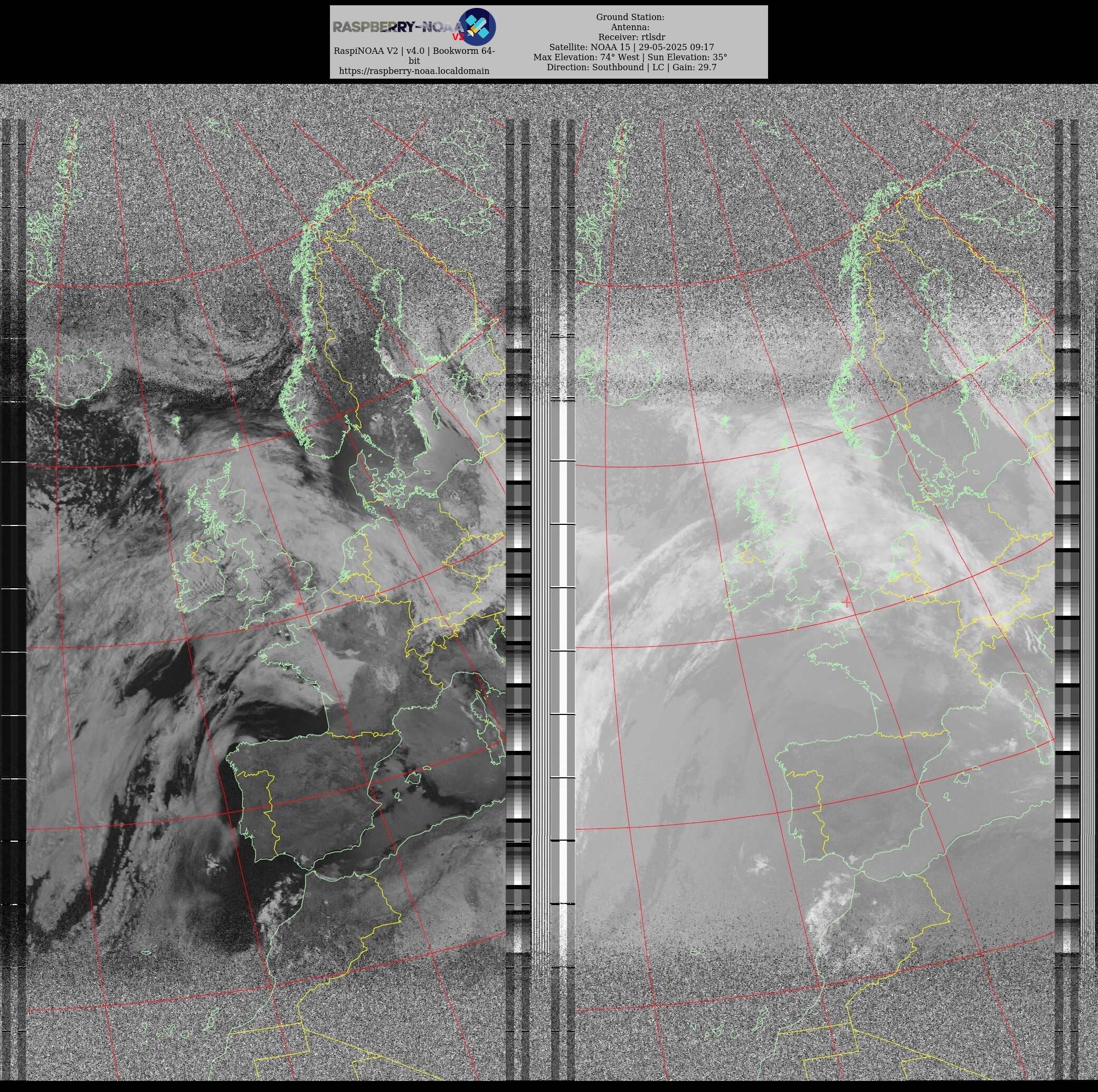Click the 'RaspiNOAA V2 | v4.0 | Bookworm 64-bit' text

[414, 55]
